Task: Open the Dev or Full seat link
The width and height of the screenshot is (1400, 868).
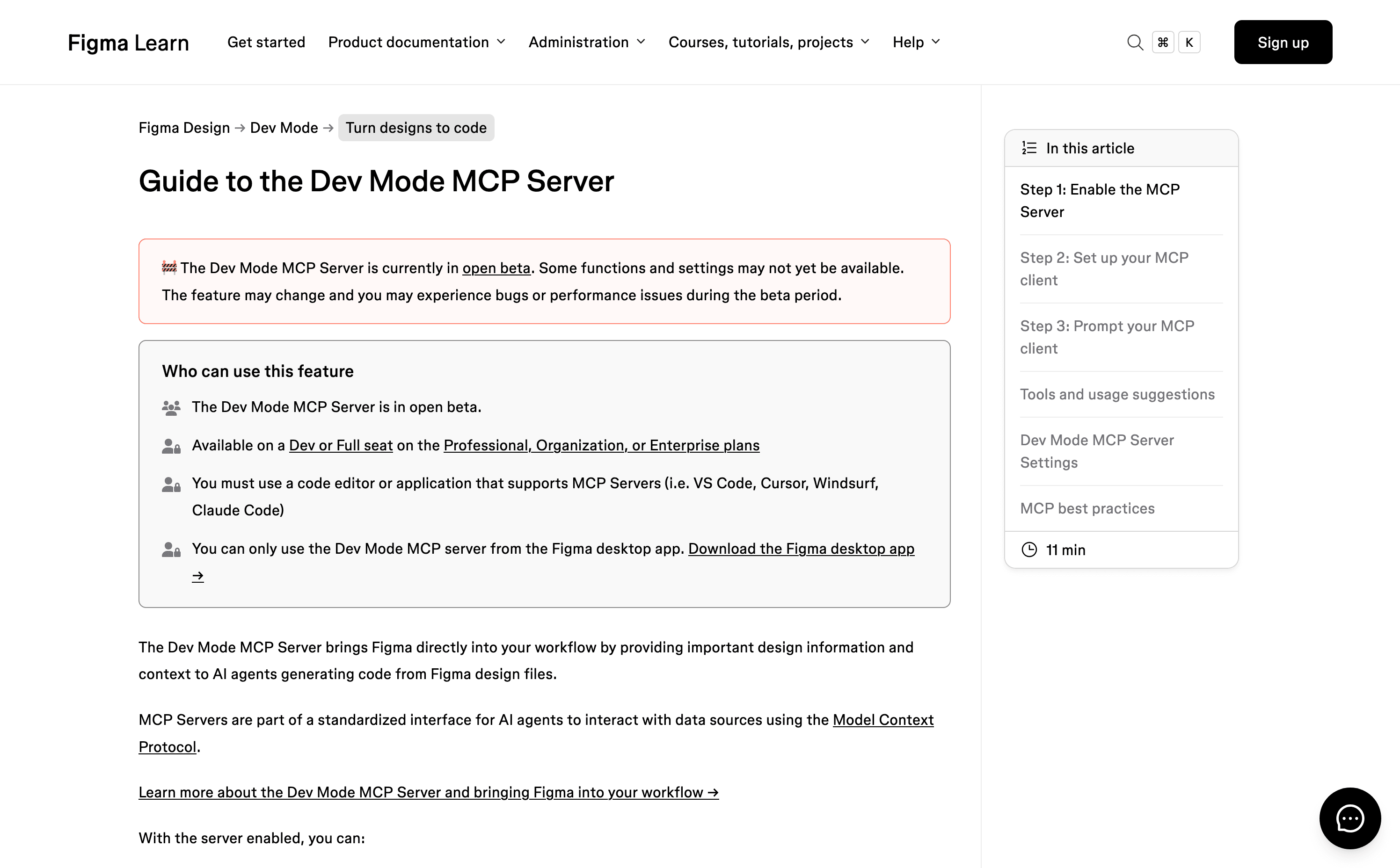Action: [x=340, y=445]
